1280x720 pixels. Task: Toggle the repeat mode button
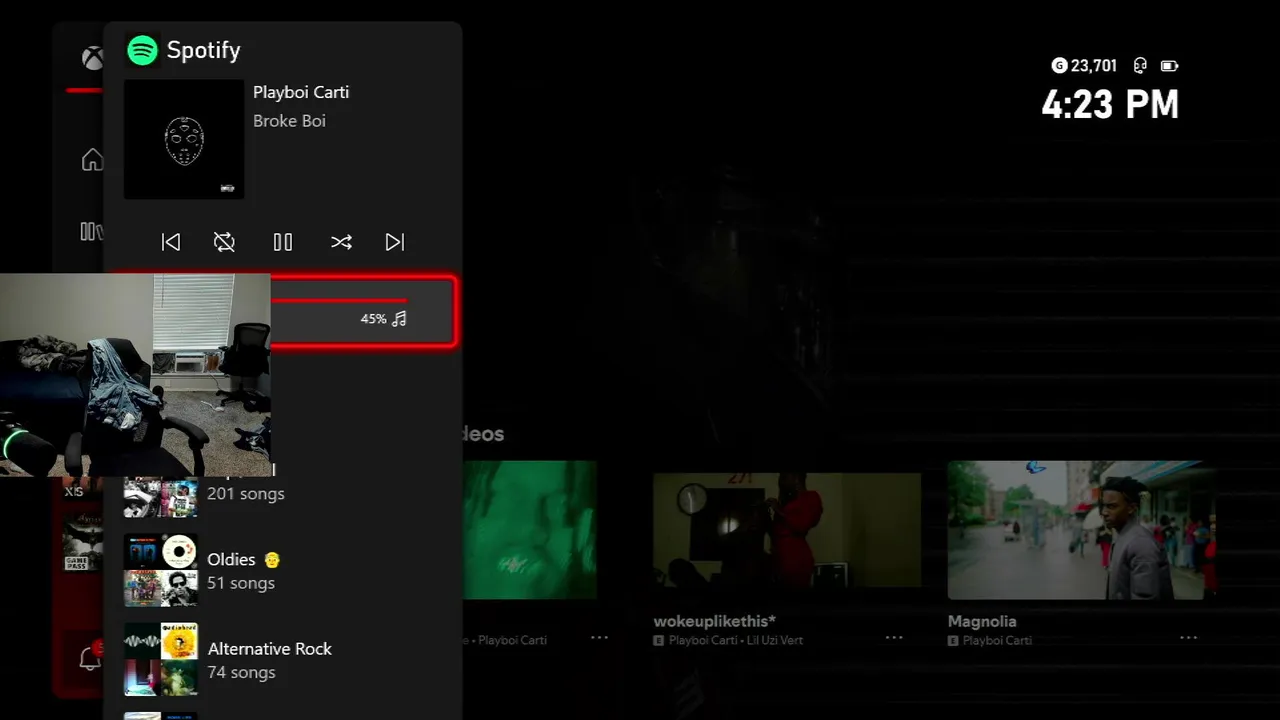pos(224,242)
